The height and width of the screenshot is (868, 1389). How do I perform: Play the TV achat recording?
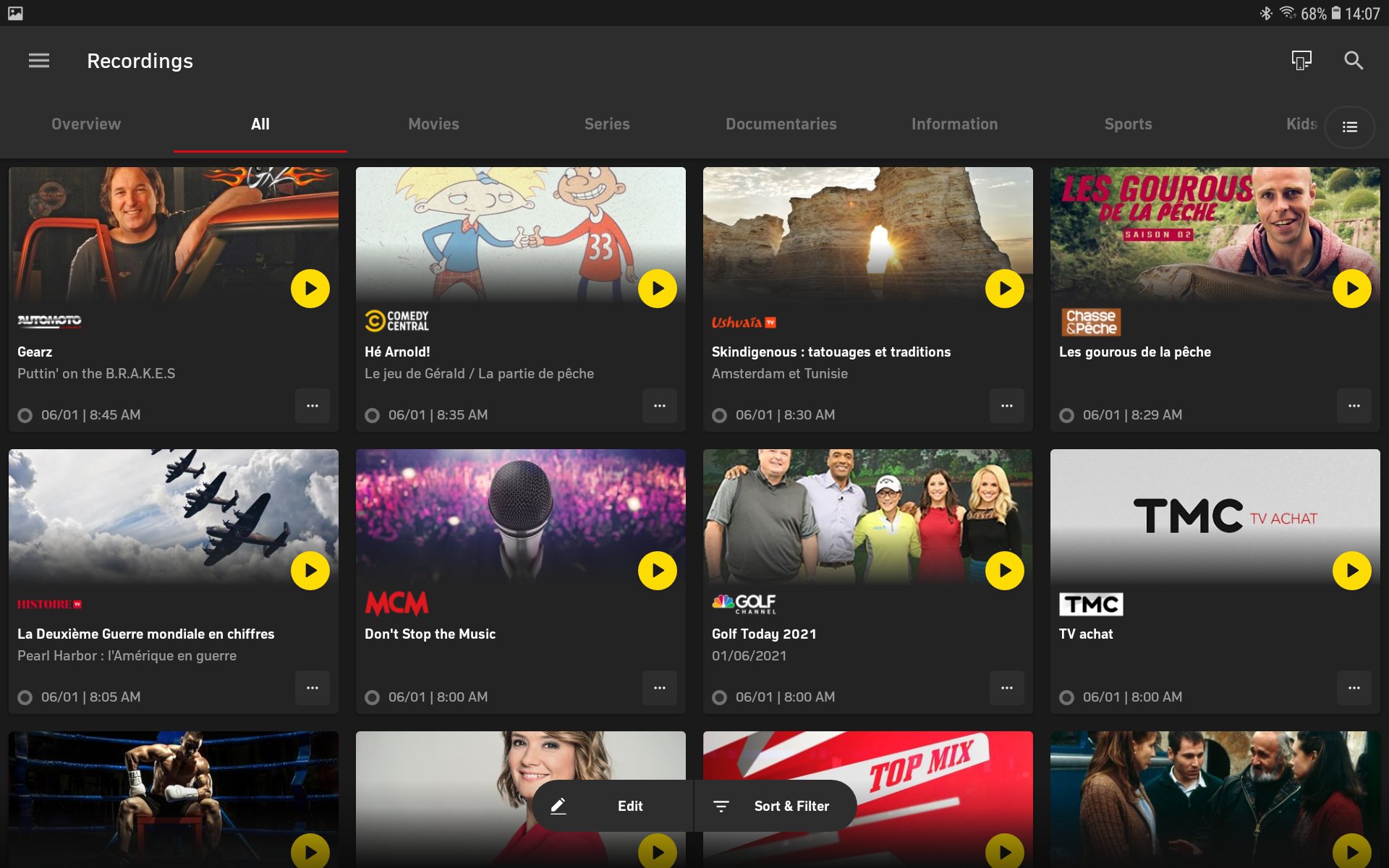[x=1352, y=571]
